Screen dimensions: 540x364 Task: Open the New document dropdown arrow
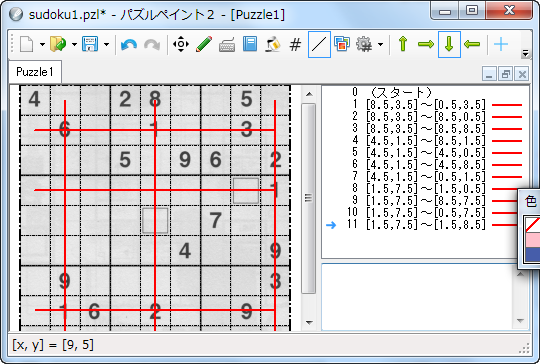click(42, 44)
